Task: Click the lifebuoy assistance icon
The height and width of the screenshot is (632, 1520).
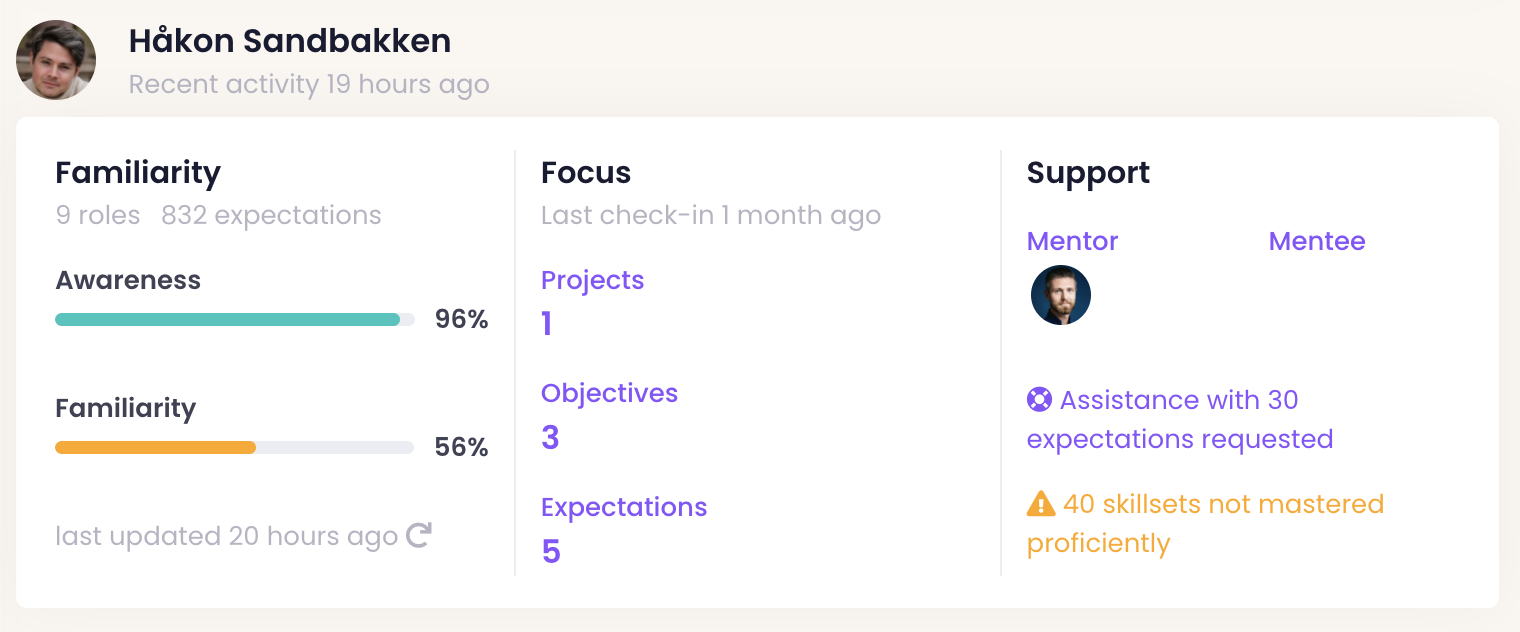Action: click(1039, 400)
